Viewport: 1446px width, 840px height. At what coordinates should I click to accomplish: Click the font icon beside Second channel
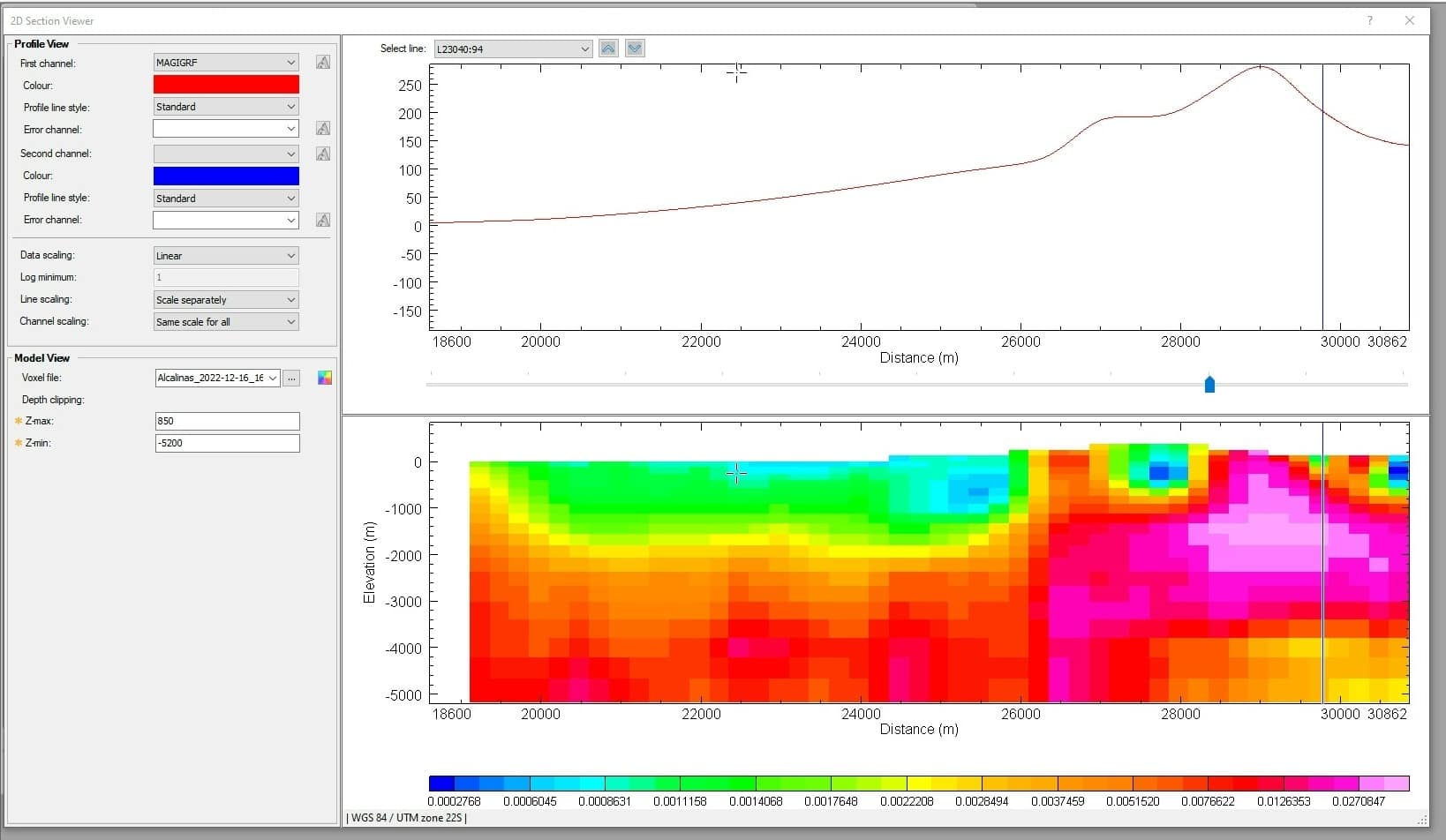(323, 153)
